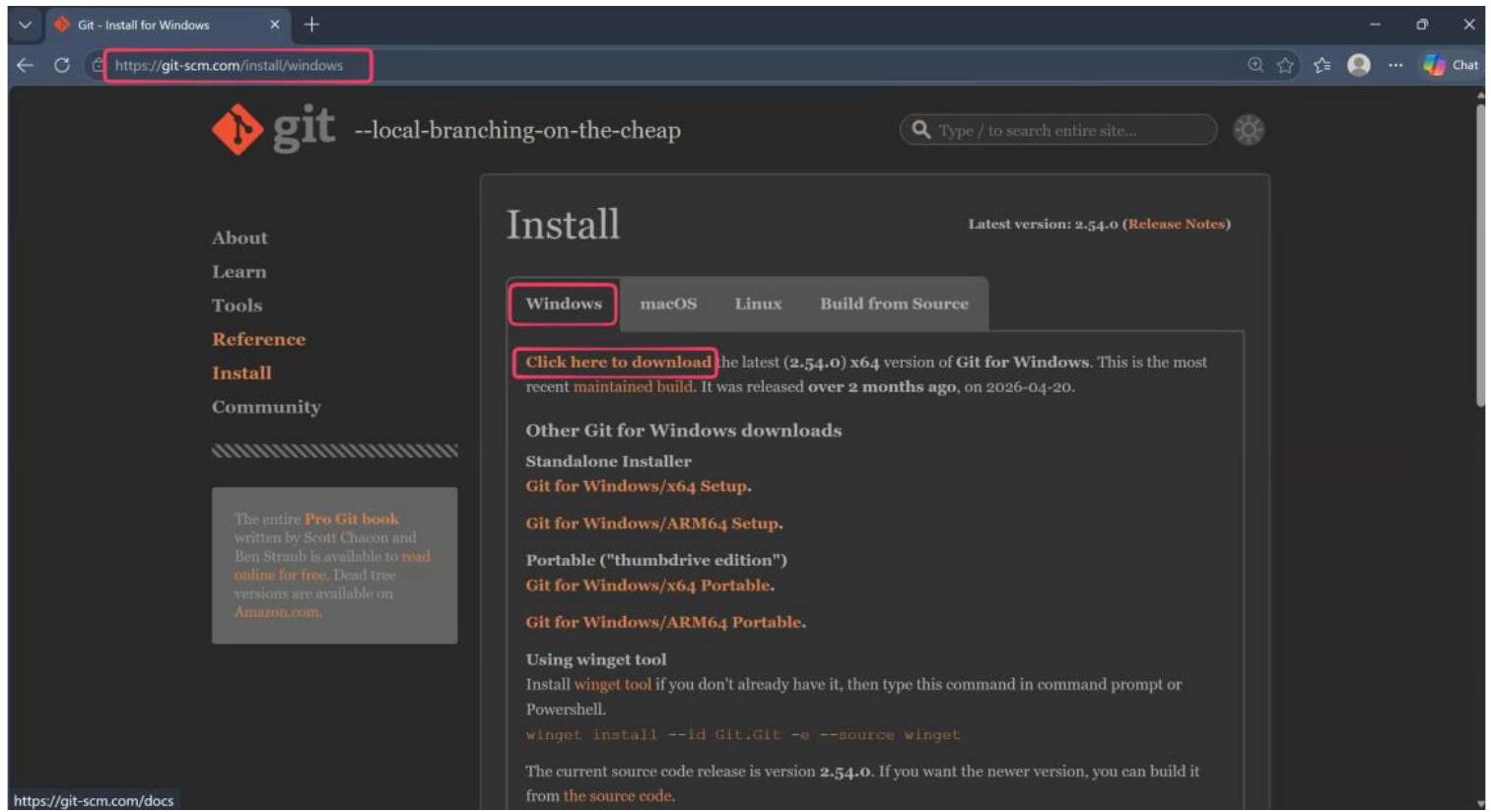The width and height of the screenshot is (1491, 812).
Task: Open the tab list chevron beside the browser tab
Action: [x=25, y=25]
